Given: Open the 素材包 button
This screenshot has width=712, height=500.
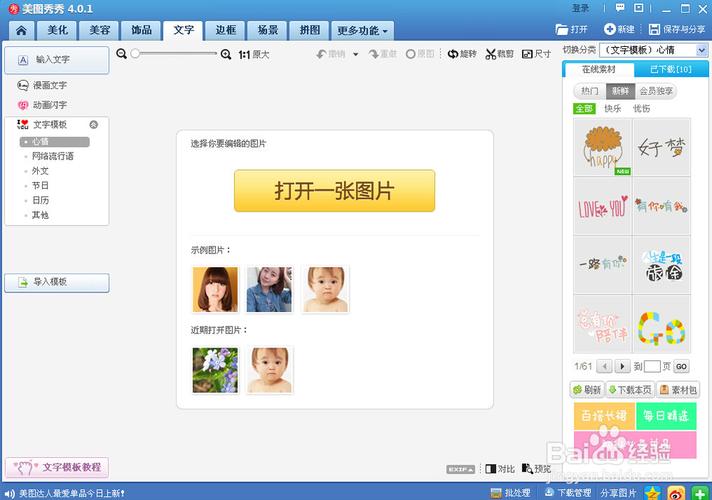Looking at the screenshot, I should (678, 390).
